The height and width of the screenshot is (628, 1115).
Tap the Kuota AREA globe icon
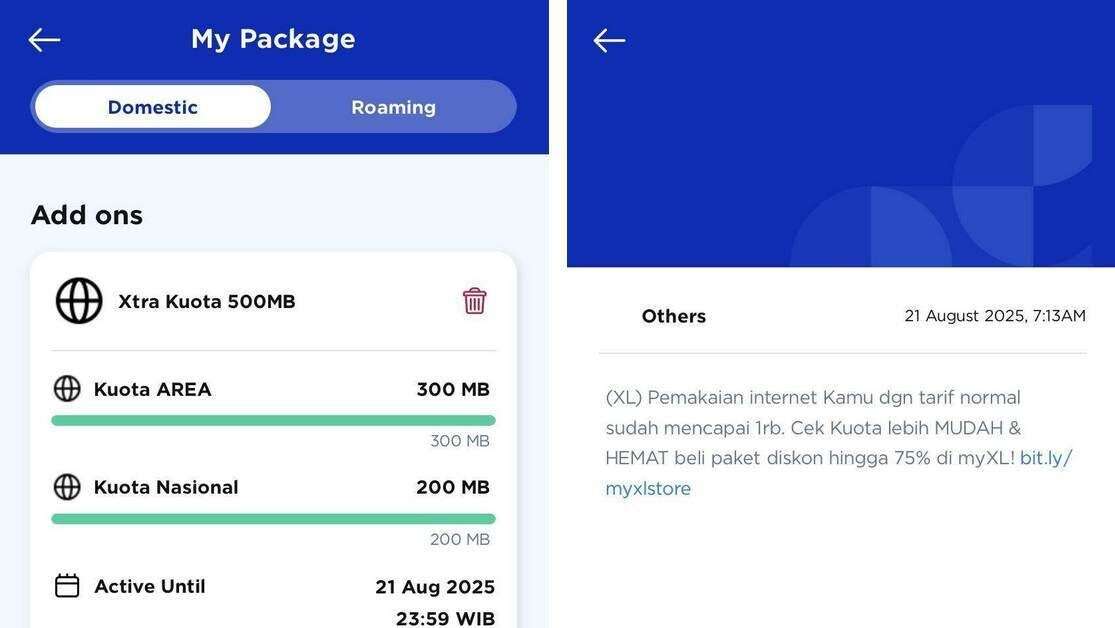point(67,389)
